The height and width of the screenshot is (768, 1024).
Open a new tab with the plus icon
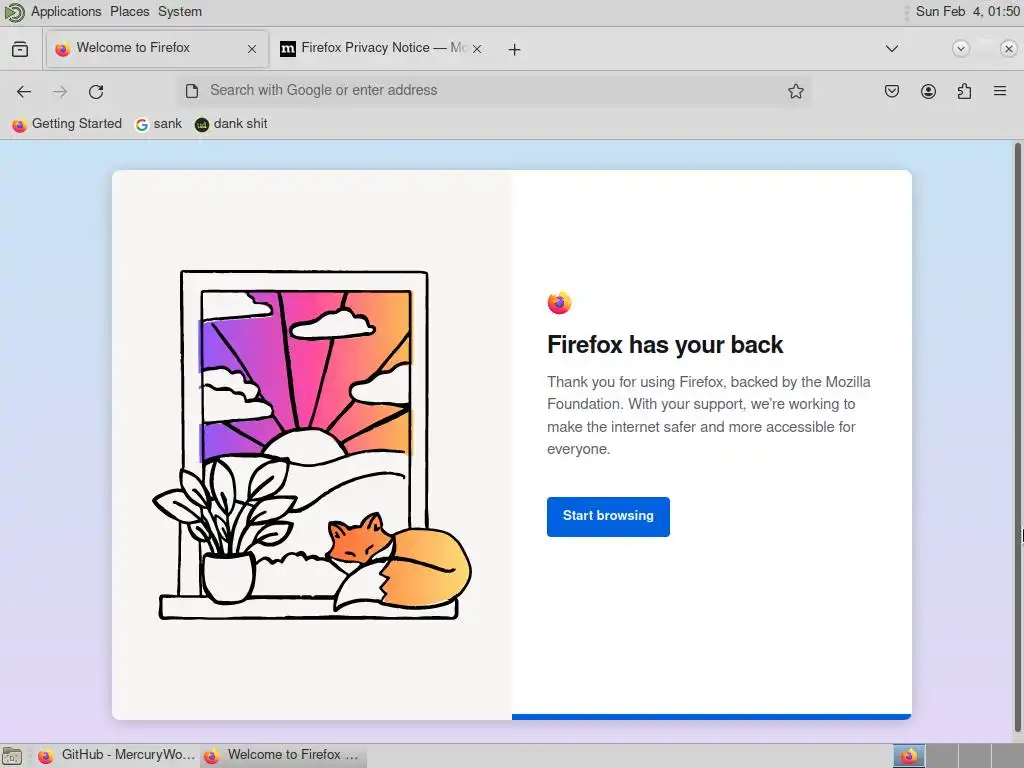(x=514, y=50)
